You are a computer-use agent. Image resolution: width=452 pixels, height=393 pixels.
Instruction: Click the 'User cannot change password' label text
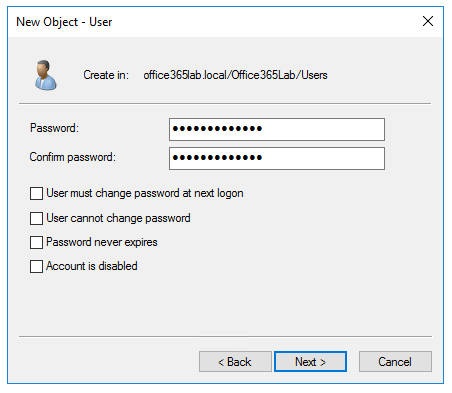tap(118, 218)
